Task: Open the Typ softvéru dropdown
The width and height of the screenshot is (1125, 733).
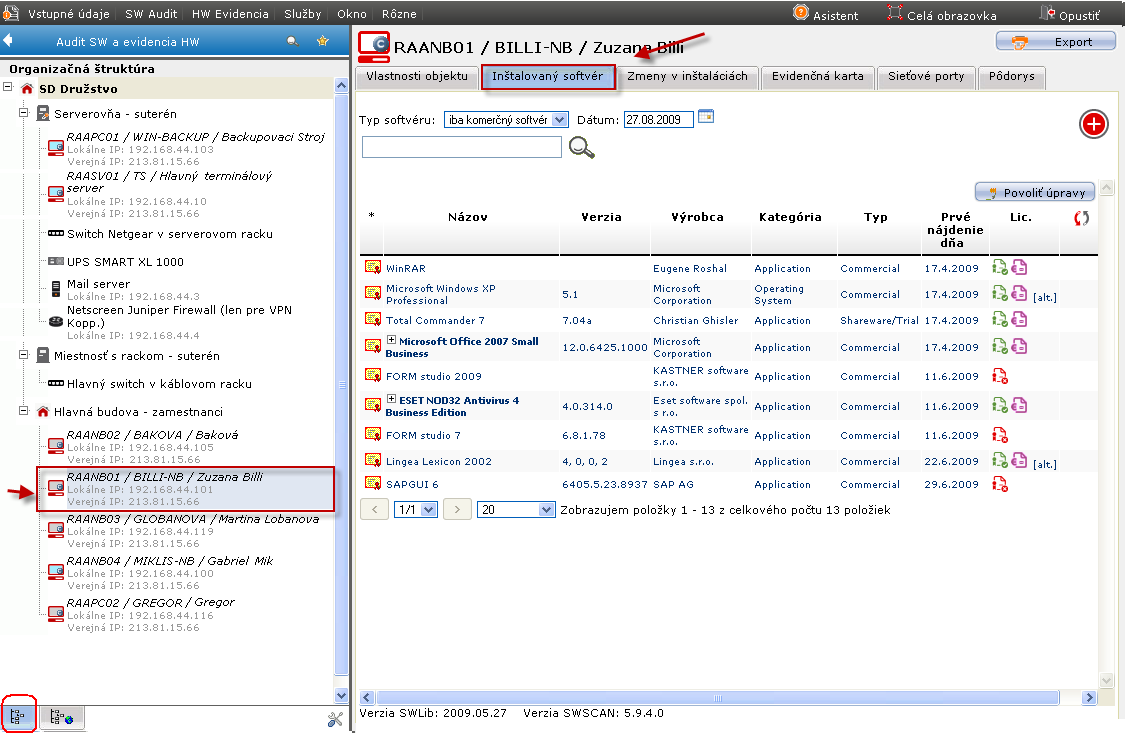Action: 506,120
